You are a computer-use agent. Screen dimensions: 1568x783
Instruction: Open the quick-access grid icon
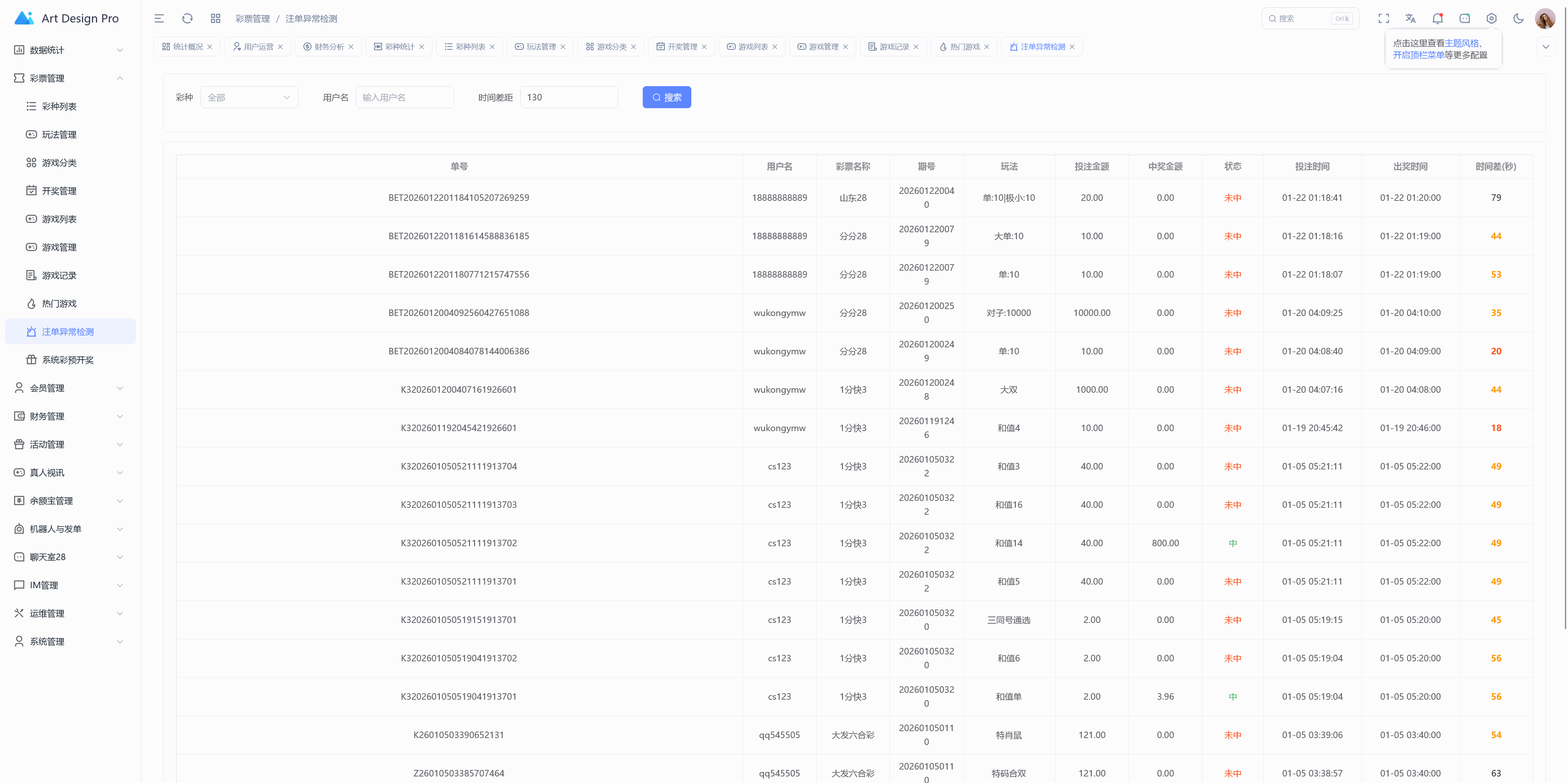[x=216, y=18]
